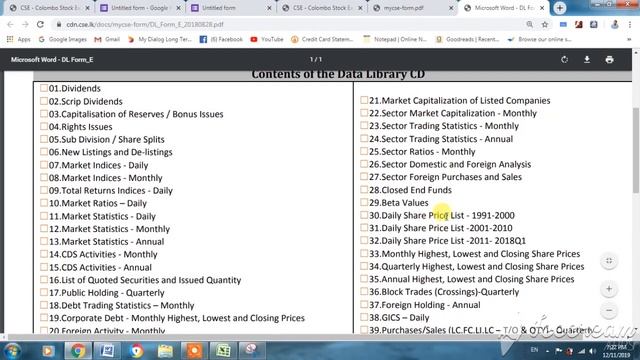Open the Windows Start menu
The image size is (640, 360).
[12, 351]
